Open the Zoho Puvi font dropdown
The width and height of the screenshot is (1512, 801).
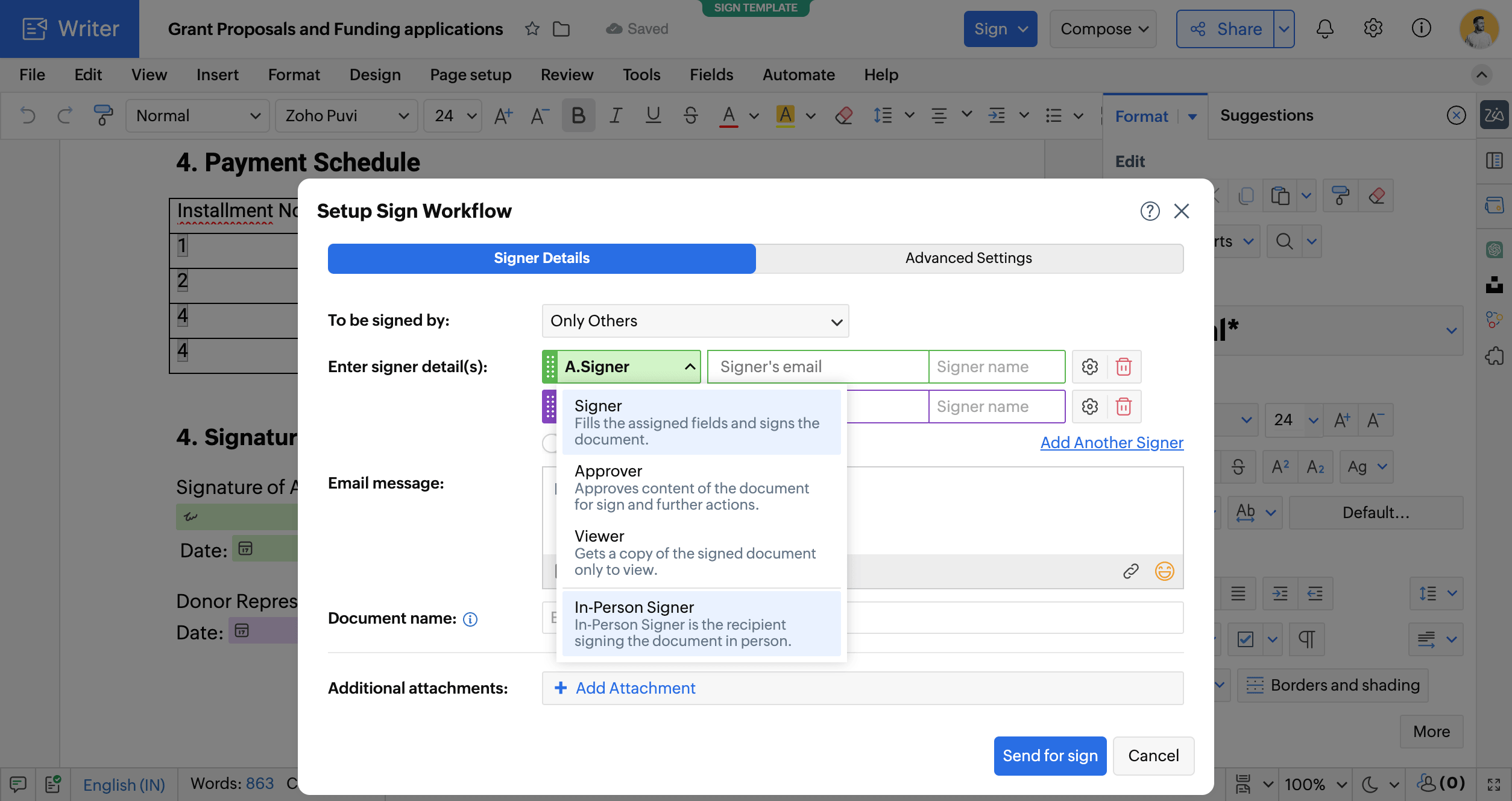[347, 115]
